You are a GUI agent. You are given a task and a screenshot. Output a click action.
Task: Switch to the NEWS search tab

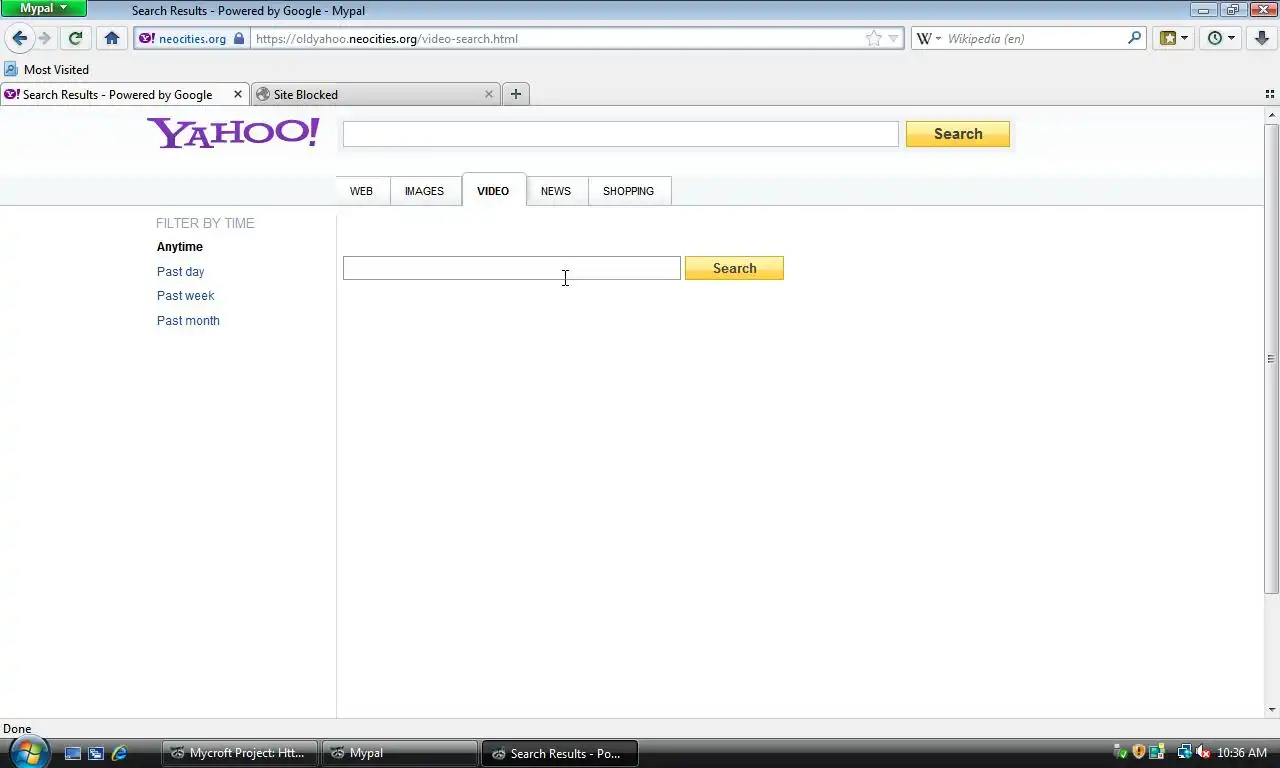[x=556, y=191]
